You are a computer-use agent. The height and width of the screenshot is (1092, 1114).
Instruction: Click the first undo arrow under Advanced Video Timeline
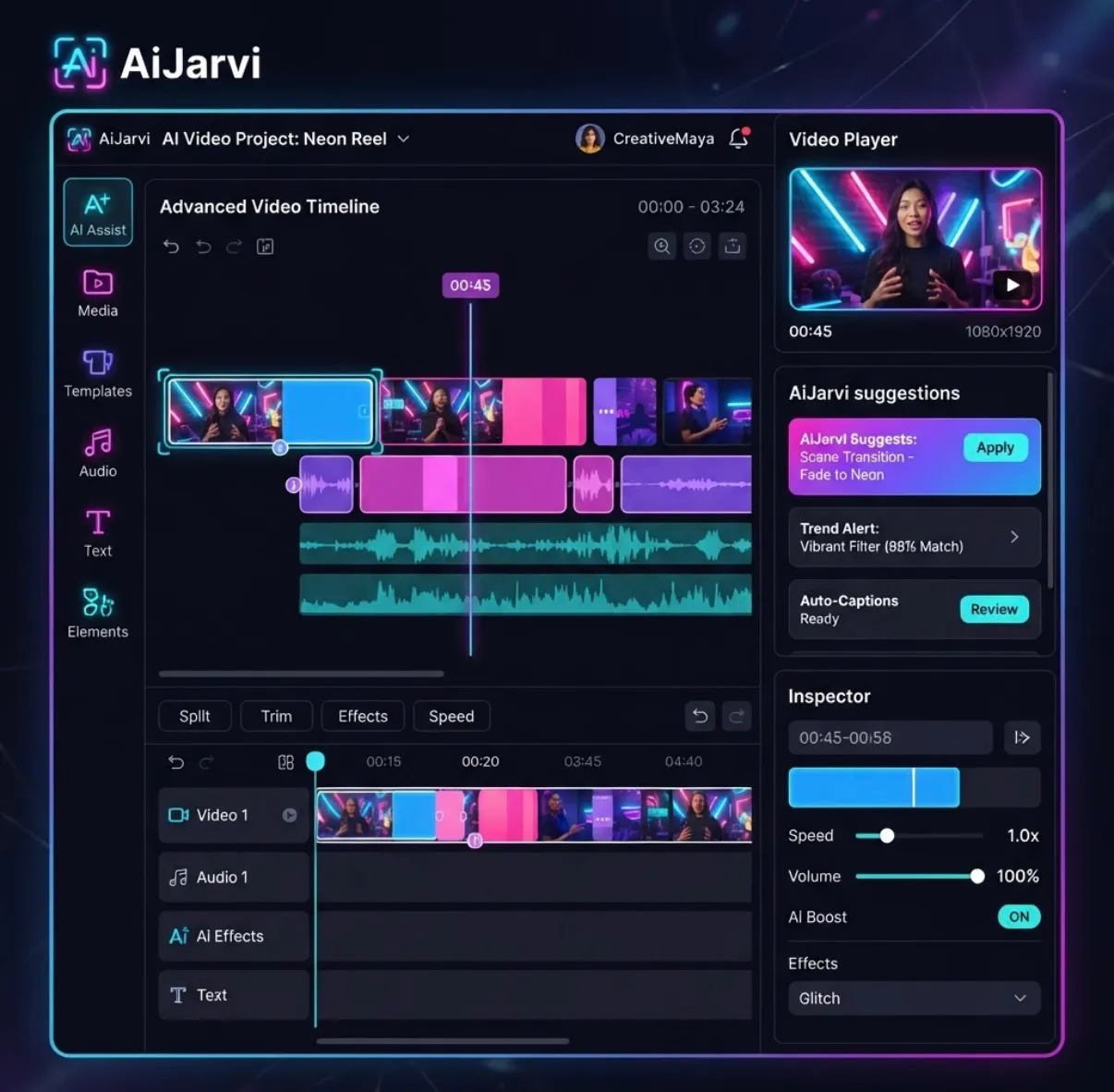(x=171, y=247)
